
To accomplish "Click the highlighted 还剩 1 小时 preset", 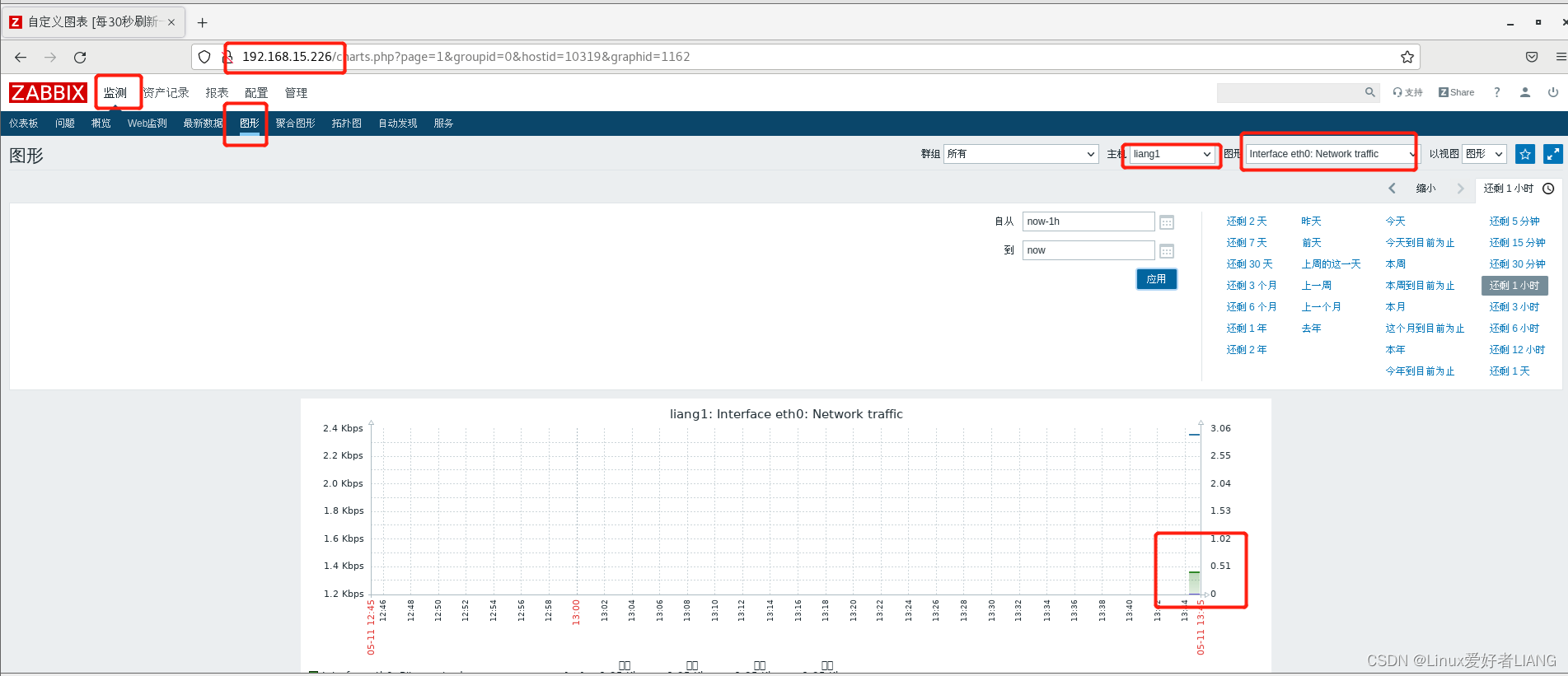I will pyautogui.click(x=1514, y=286).
